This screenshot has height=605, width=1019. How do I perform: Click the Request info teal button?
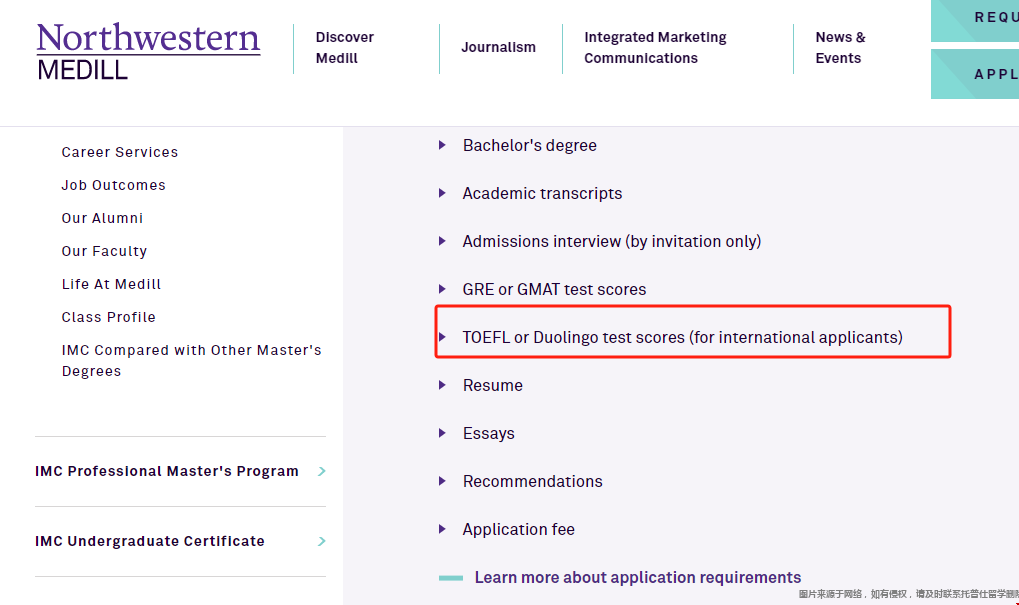975,19
